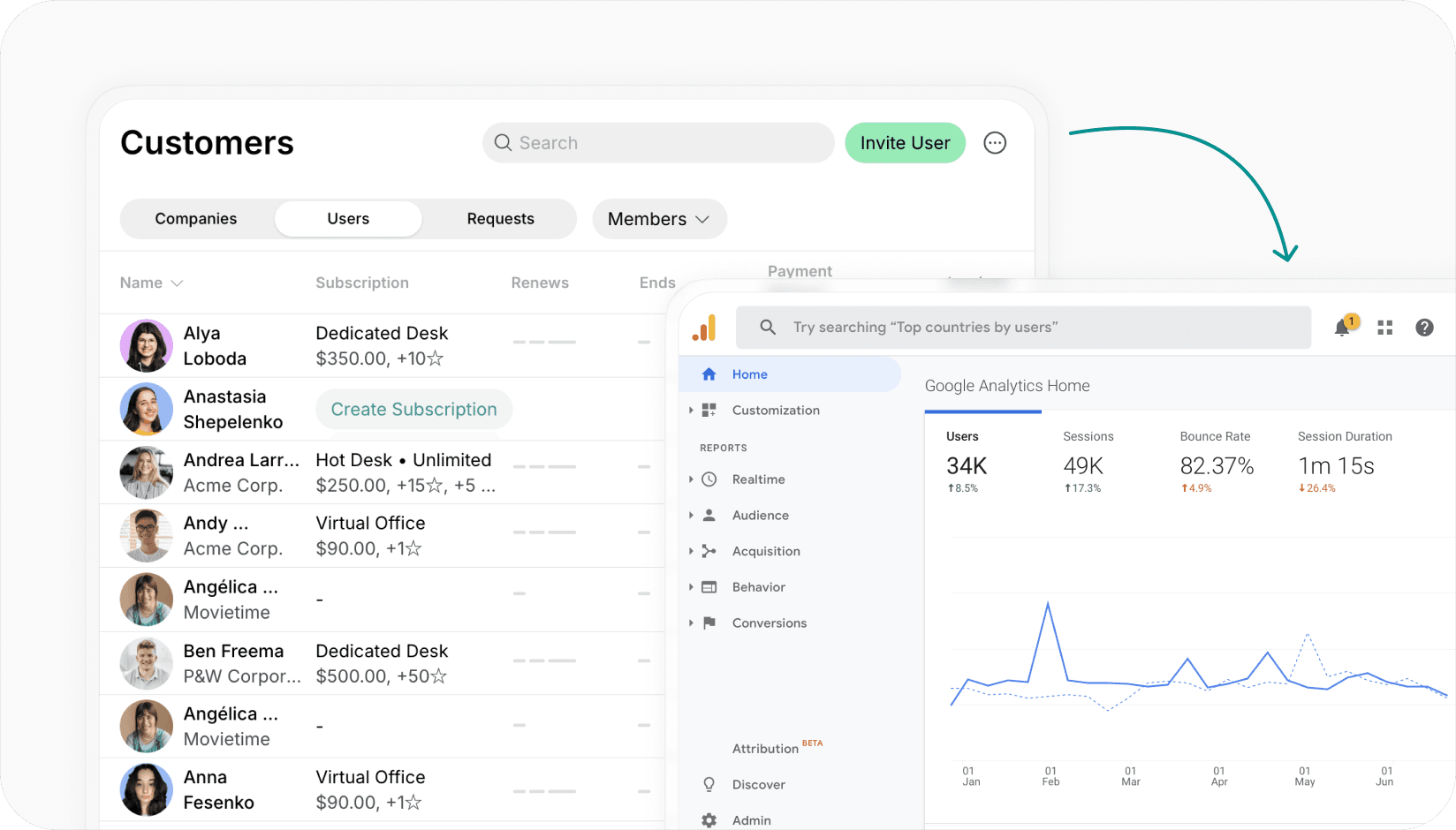Expand the Audience reports arrow
This screenshot has height=830, width=1456.
[691, 516]
